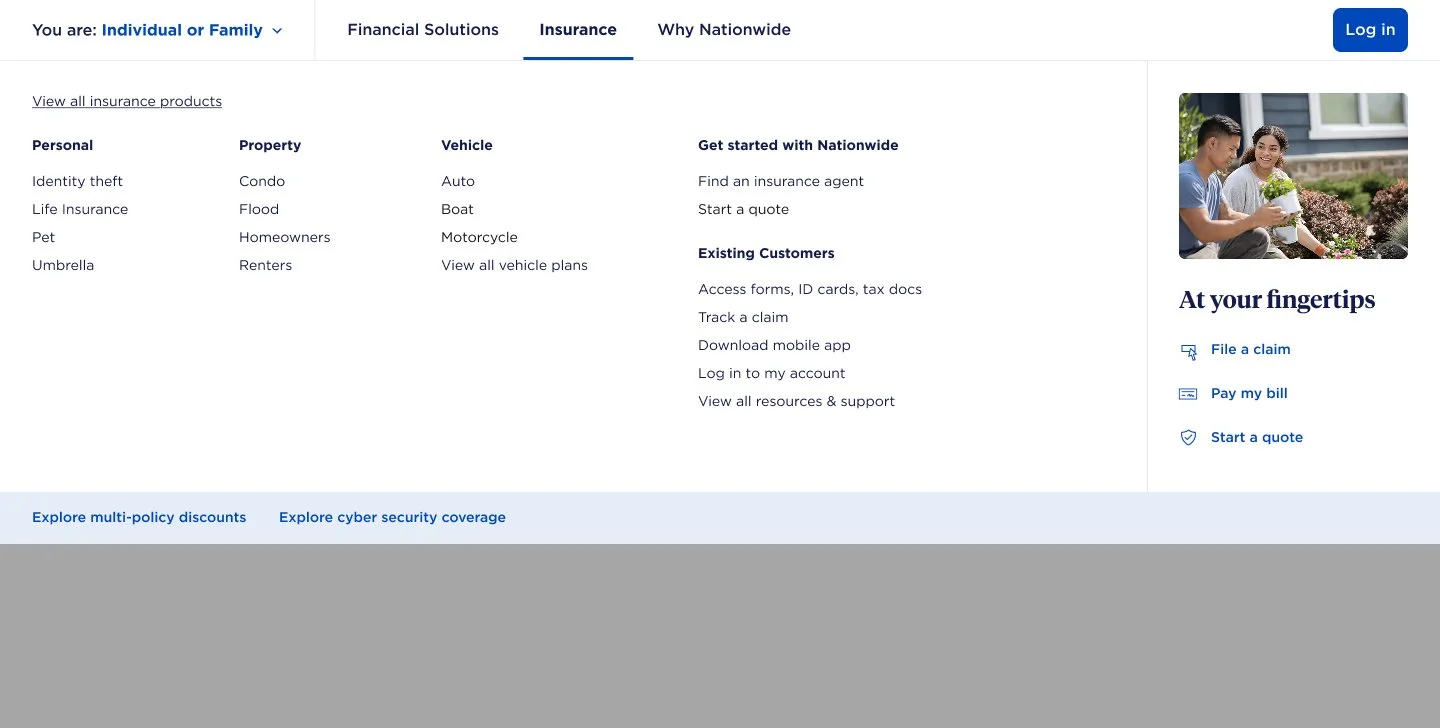Click Log in to my account link

[772, 373]
